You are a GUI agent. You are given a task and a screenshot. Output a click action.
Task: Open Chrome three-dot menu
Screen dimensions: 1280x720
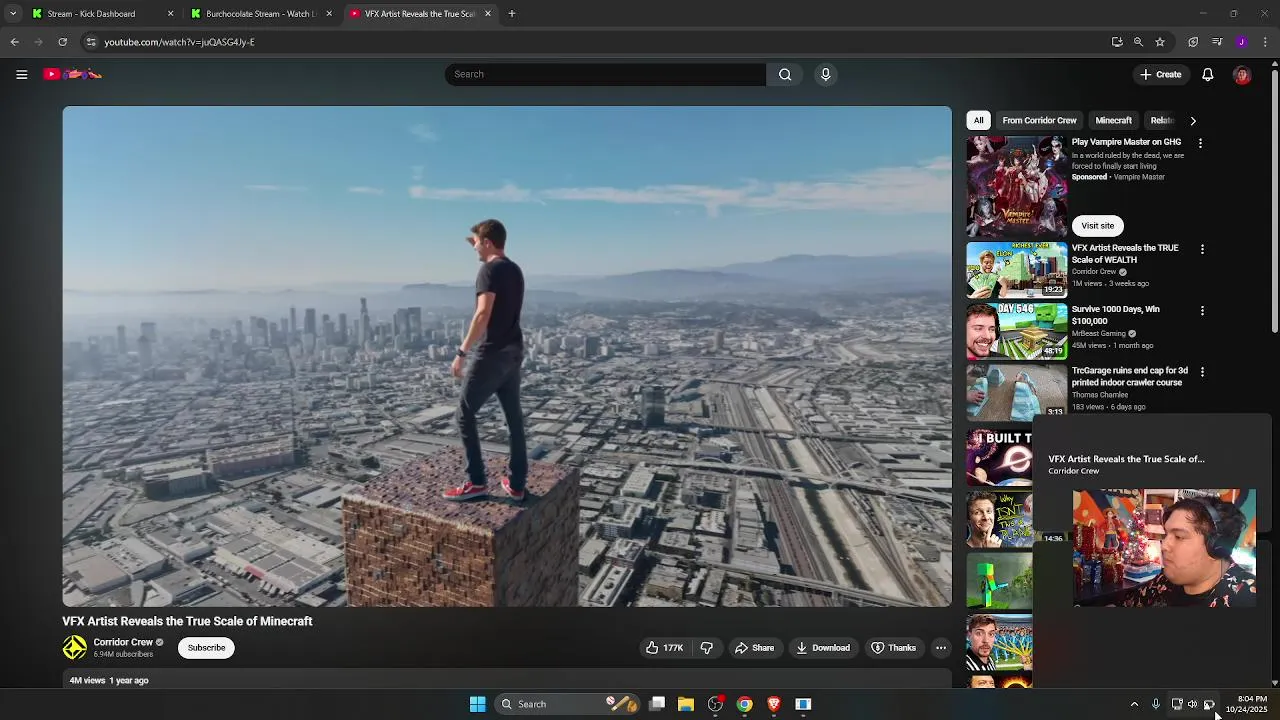point(1266,42)
